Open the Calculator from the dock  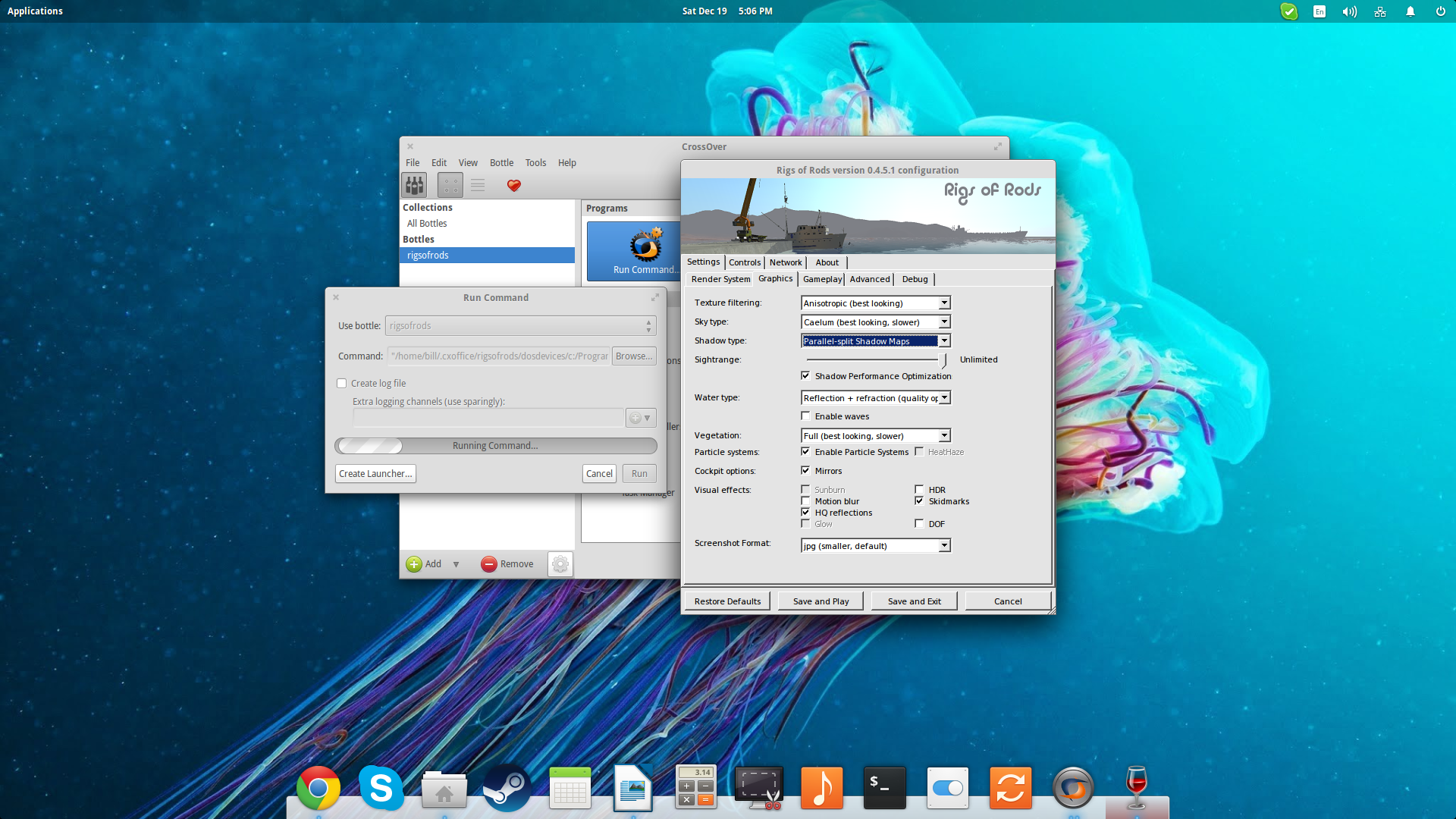point(696,789)
